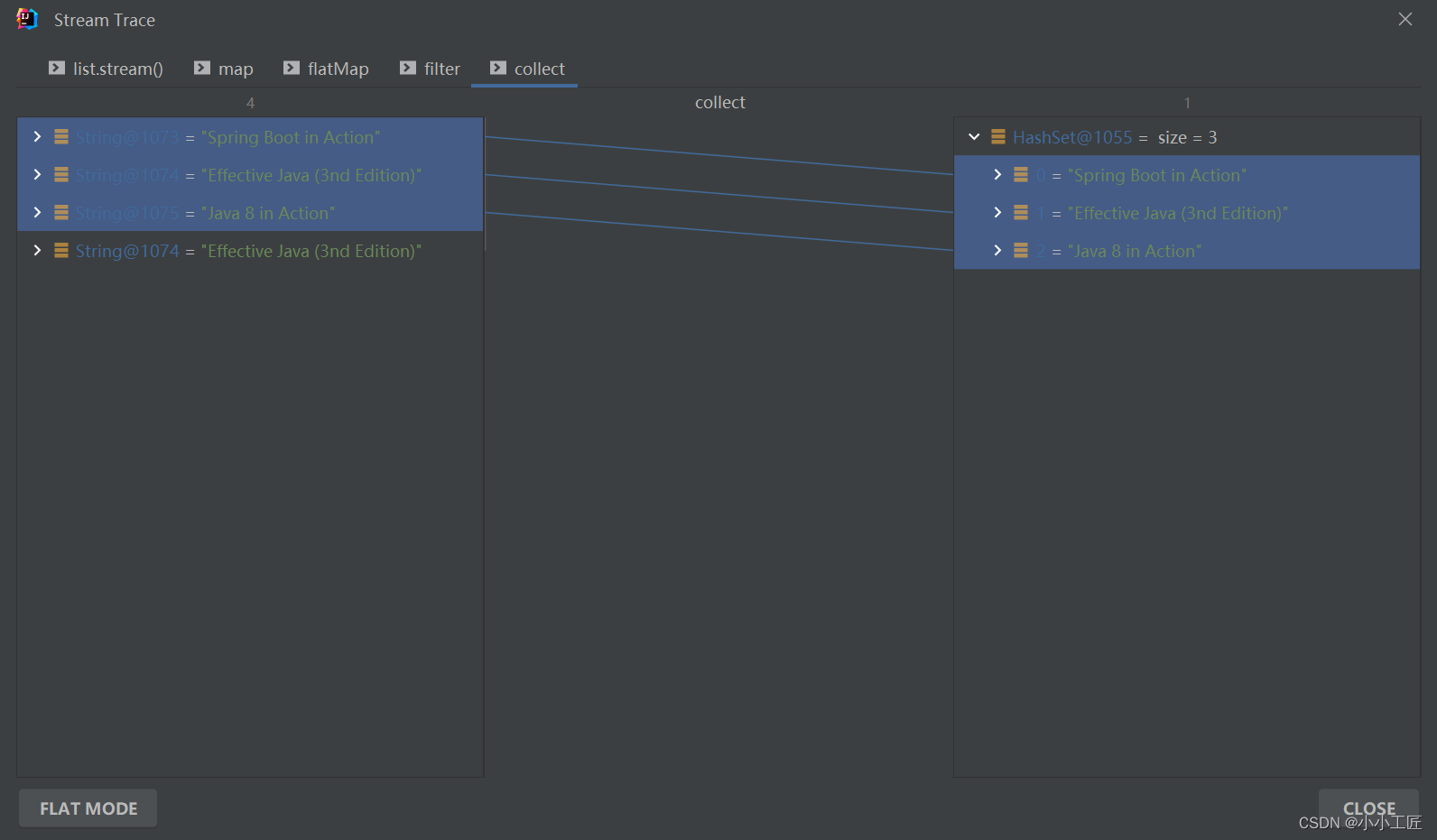Select "Effective Java (3nd Edition)" in HashSet result
Image resolution: width=1437 pixels, height=840 pixels.
(1178, 213)
